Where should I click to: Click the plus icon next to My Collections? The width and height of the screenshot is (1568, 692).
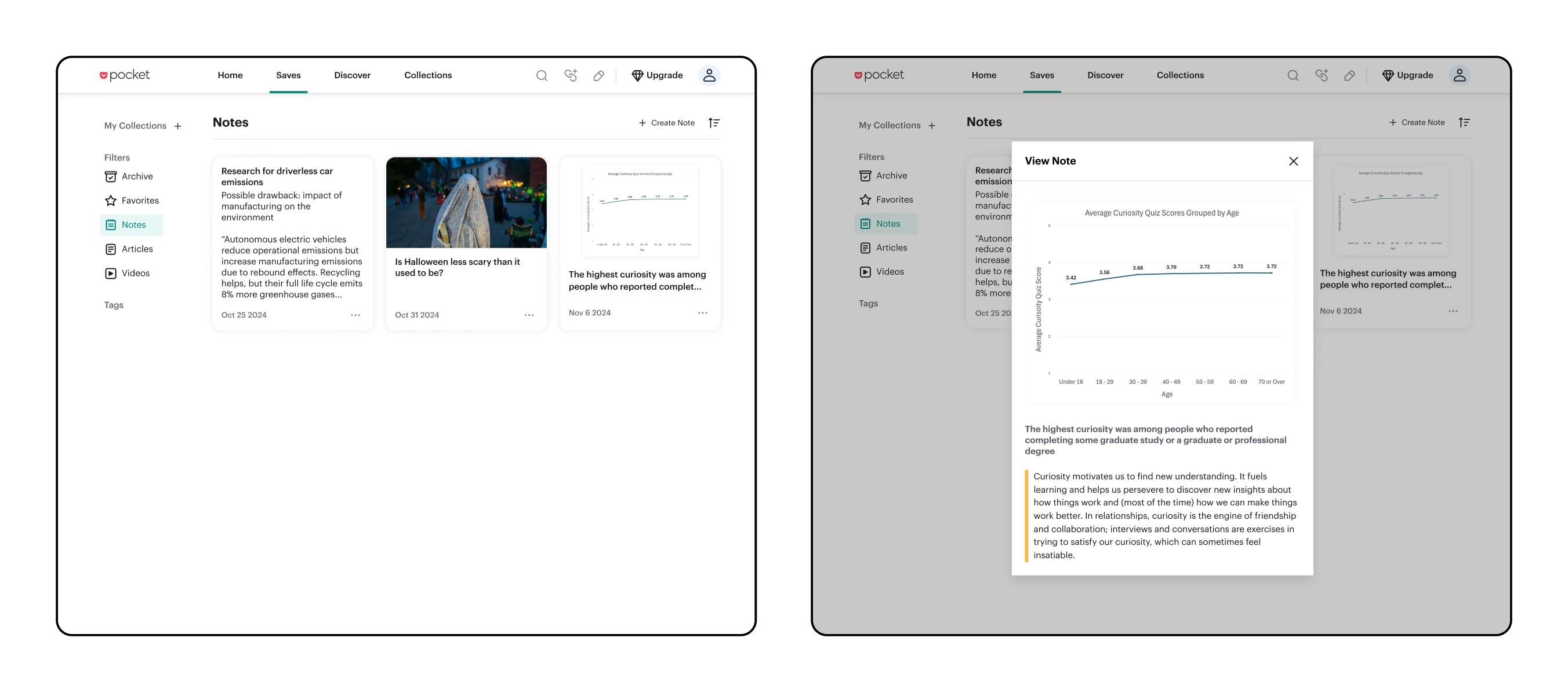coord(178,126)
